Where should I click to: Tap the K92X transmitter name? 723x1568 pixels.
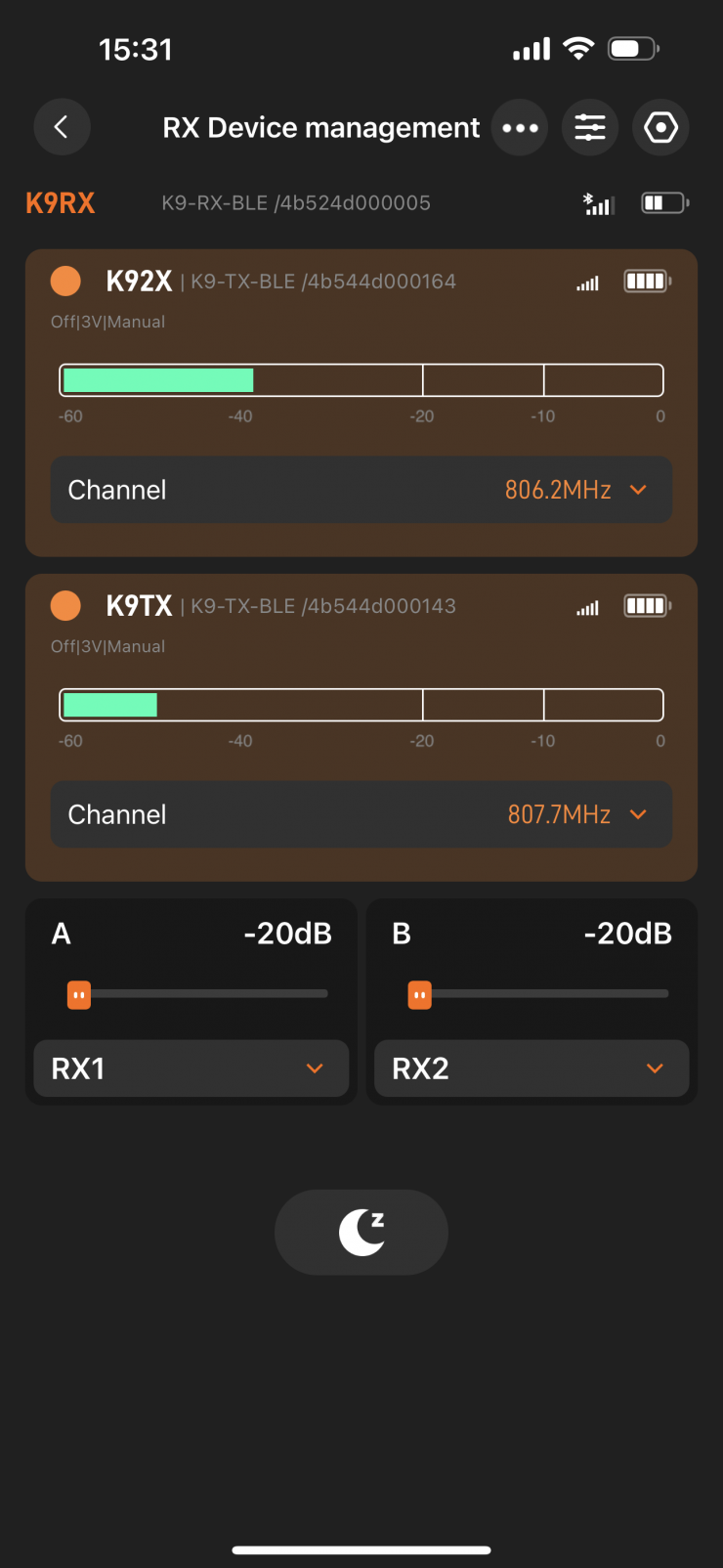tap(139, 282)
